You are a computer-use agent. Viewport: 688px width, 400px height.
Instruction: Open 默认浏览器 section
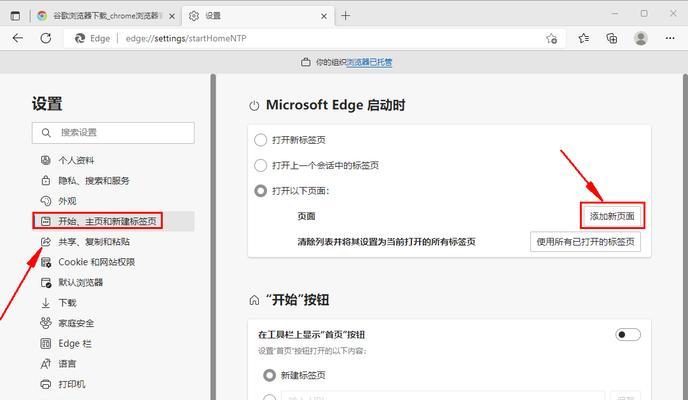[113, 282]
